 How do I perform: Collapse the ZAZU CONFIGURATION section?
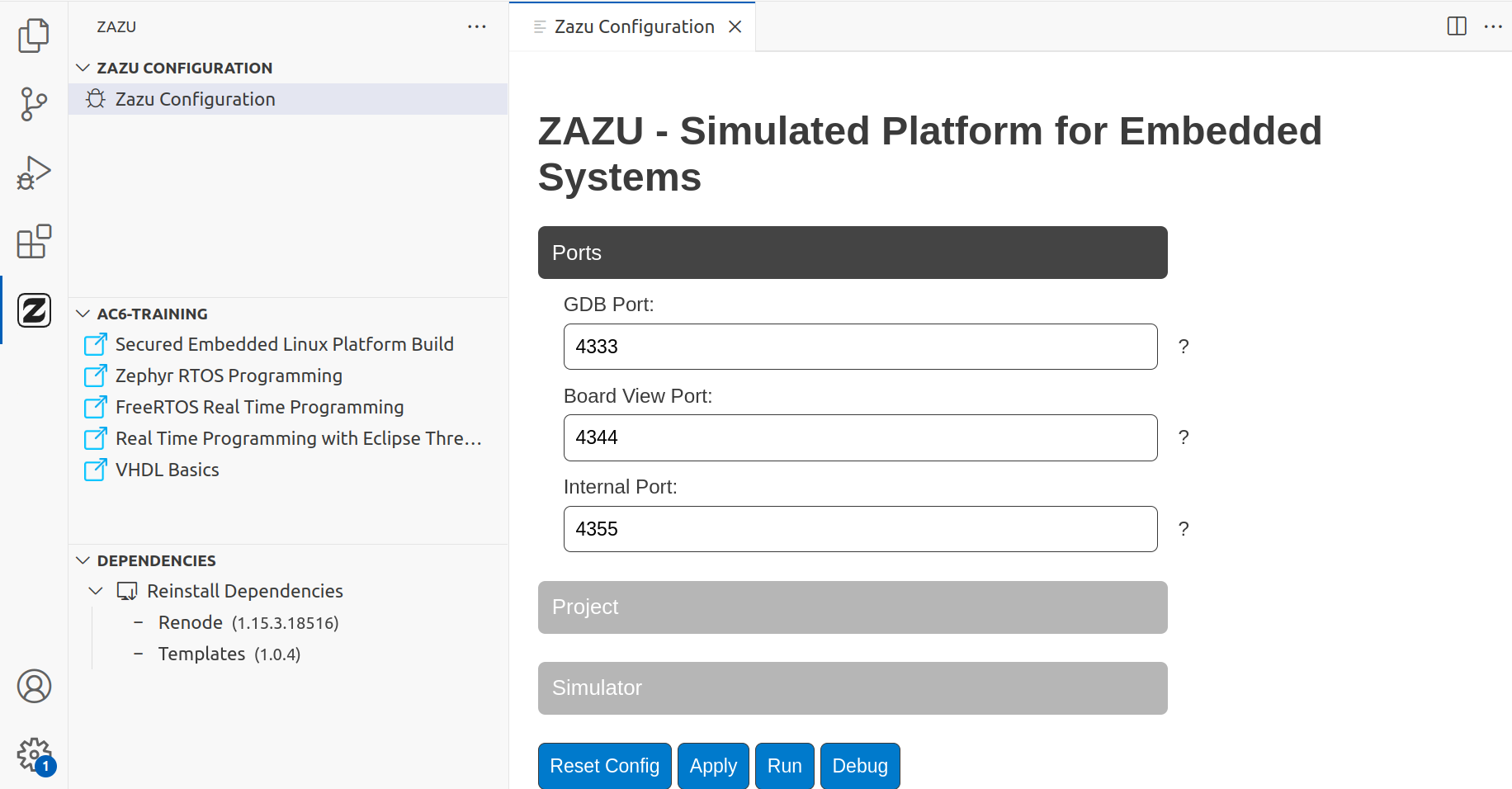click(x=83, y=68)
